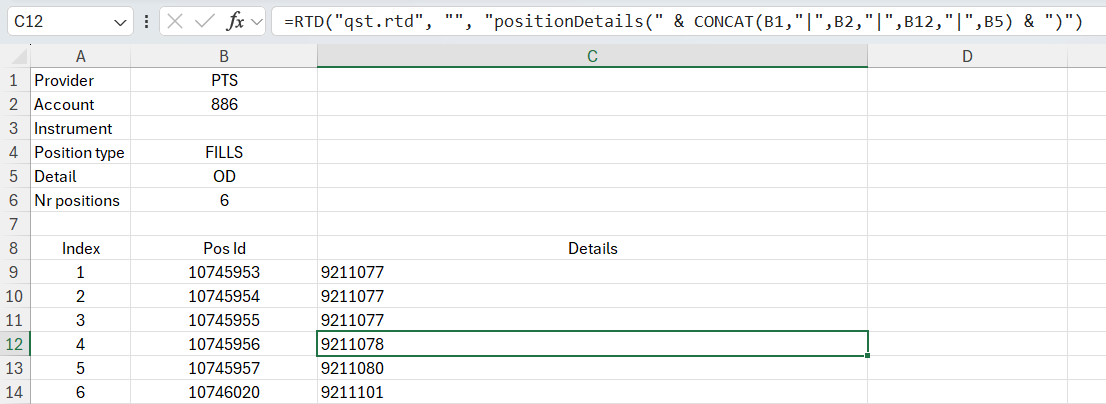Click Details cell 9211078
This screenshot has height=404, width=1106.
592,344
